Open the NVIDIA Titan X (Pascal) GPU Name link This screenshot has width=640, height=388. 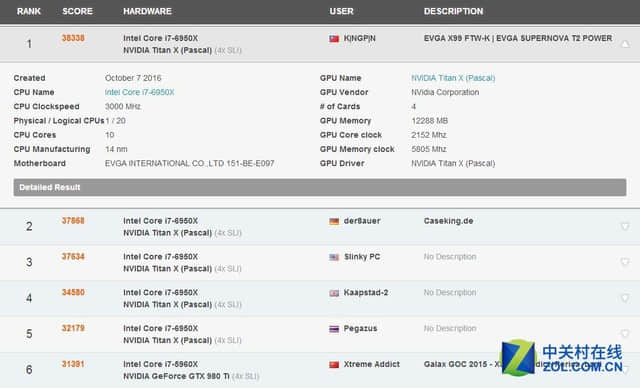point(453,78)
